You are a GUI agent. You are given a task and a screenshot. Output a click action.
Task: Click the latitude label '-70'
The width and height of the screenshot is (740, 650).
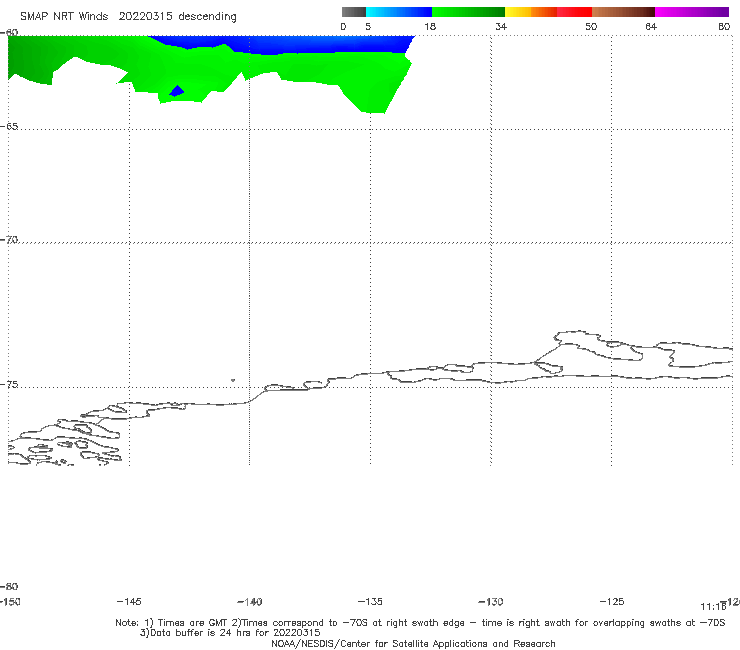[x=9, y=240]
